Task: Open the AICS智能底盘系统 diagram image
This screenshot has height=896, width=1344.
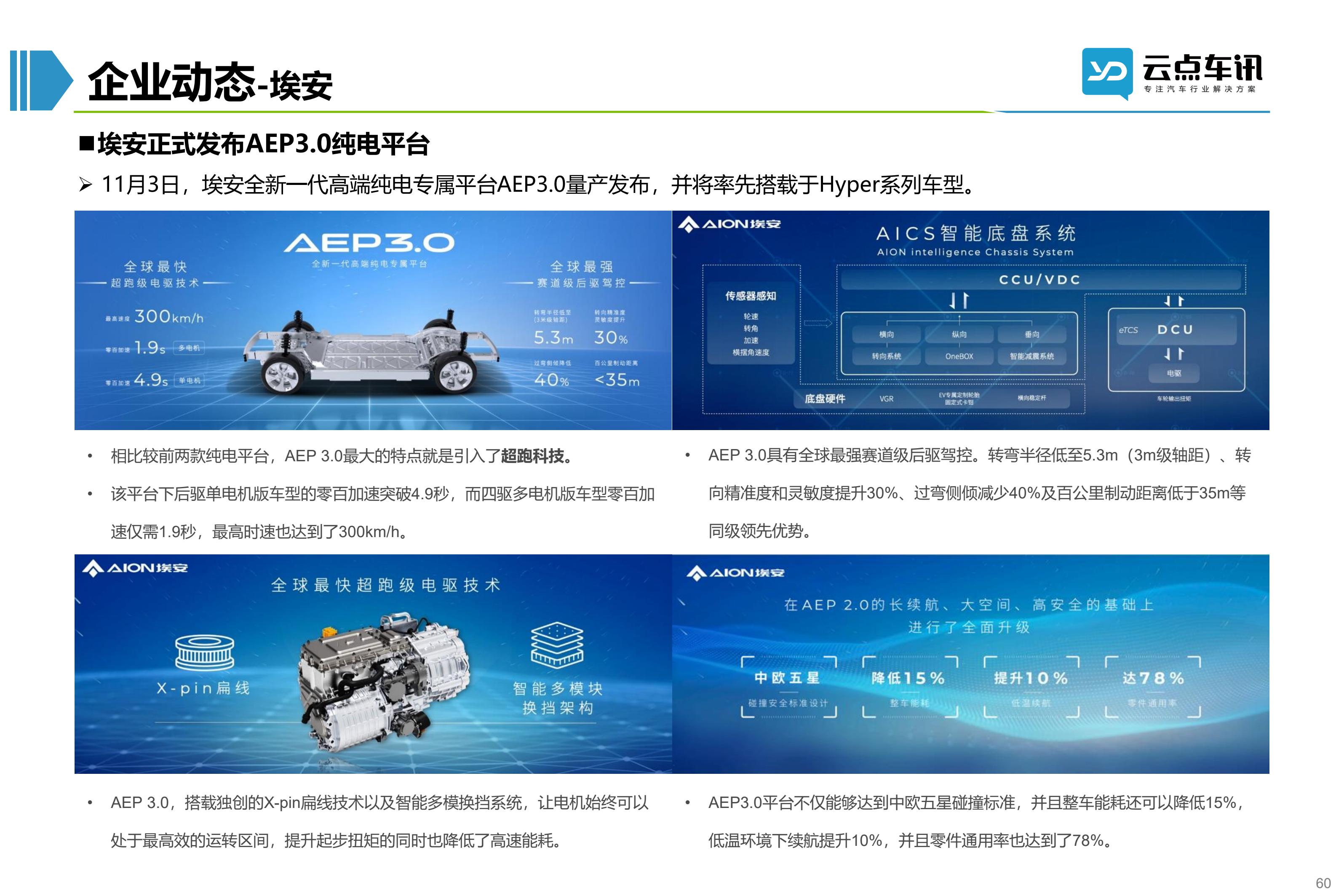Action: point(970,320)
